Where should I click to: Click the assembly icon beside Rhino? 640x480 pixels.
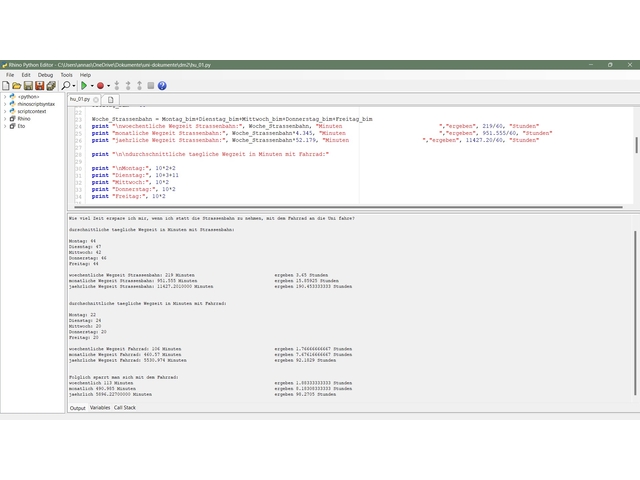click(12, 119)
